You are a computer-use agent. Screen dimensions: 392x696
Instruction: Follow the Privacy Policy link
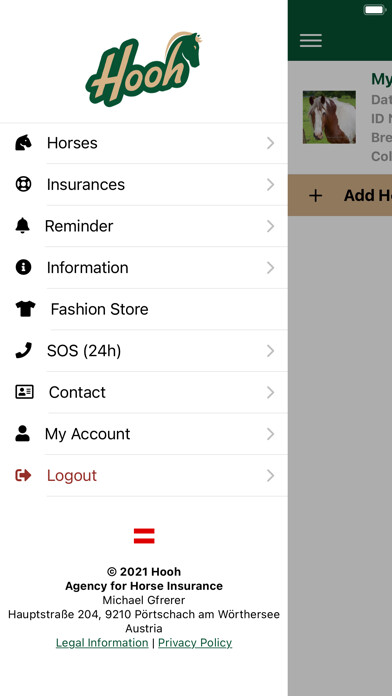pos(195,643)
